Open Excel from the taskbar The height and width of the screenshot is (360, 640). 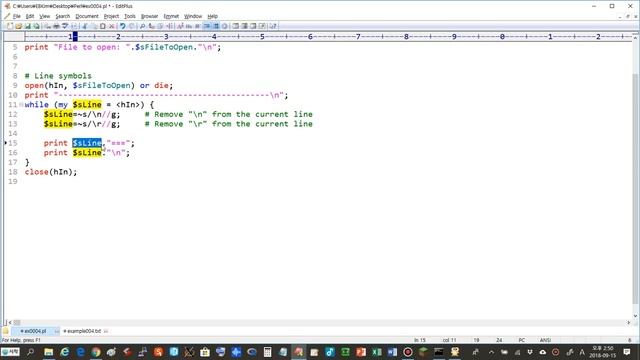(x=376, y=352)
